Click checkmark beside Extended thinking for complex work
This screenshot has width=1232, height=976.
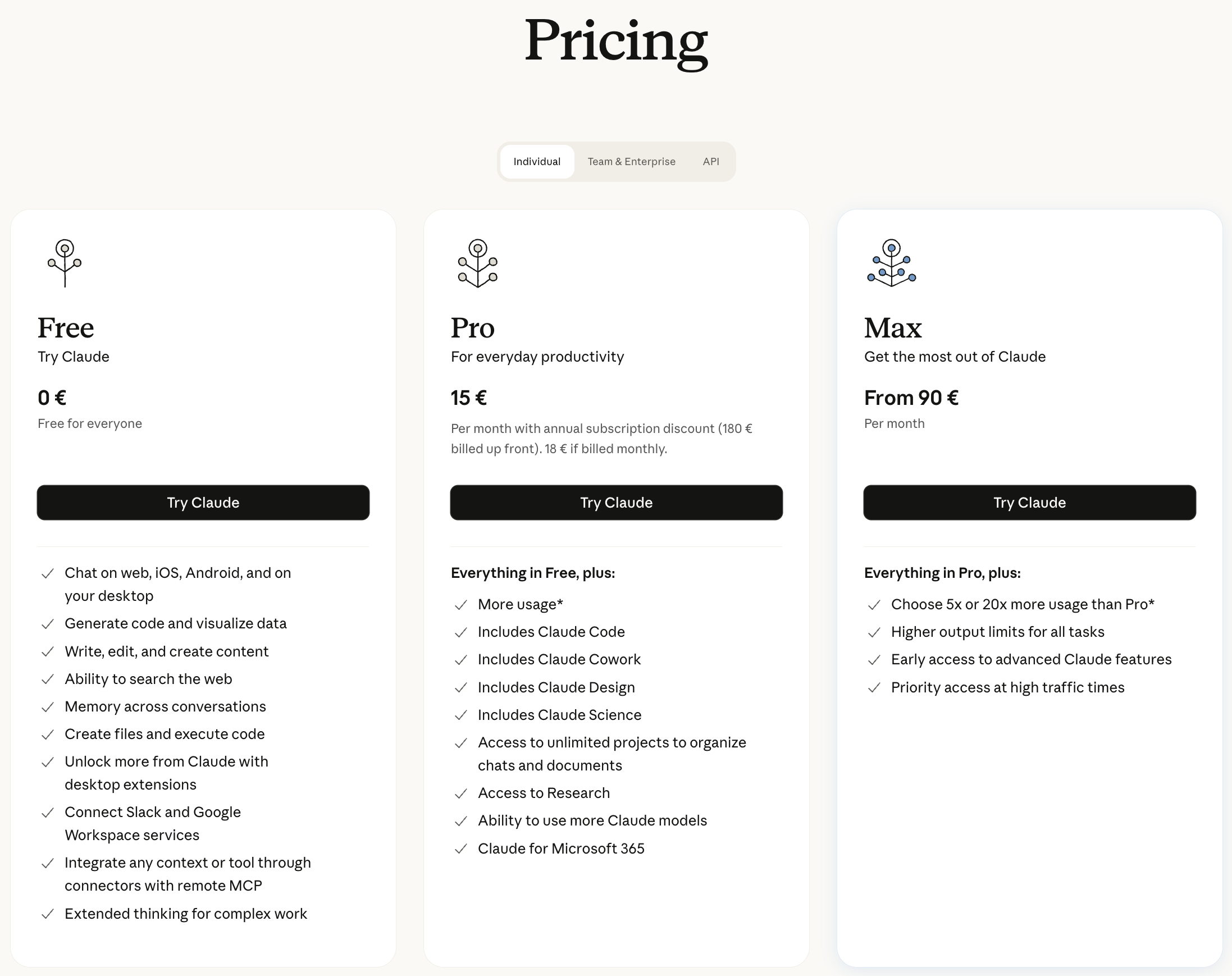[x=47, y=914]
